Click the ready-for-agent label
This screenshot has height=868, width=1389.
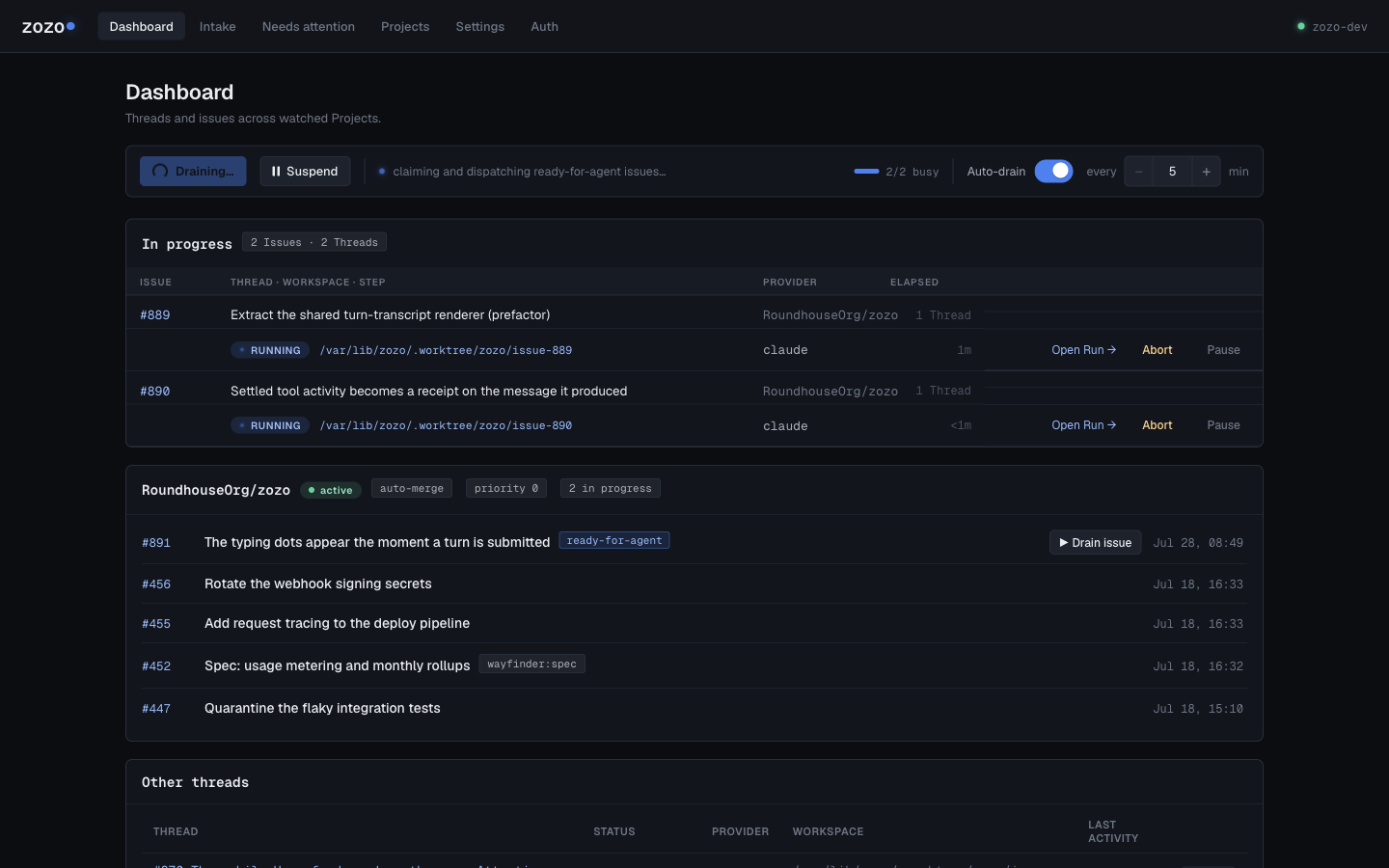pyautogui.click(x=614, y=540)
